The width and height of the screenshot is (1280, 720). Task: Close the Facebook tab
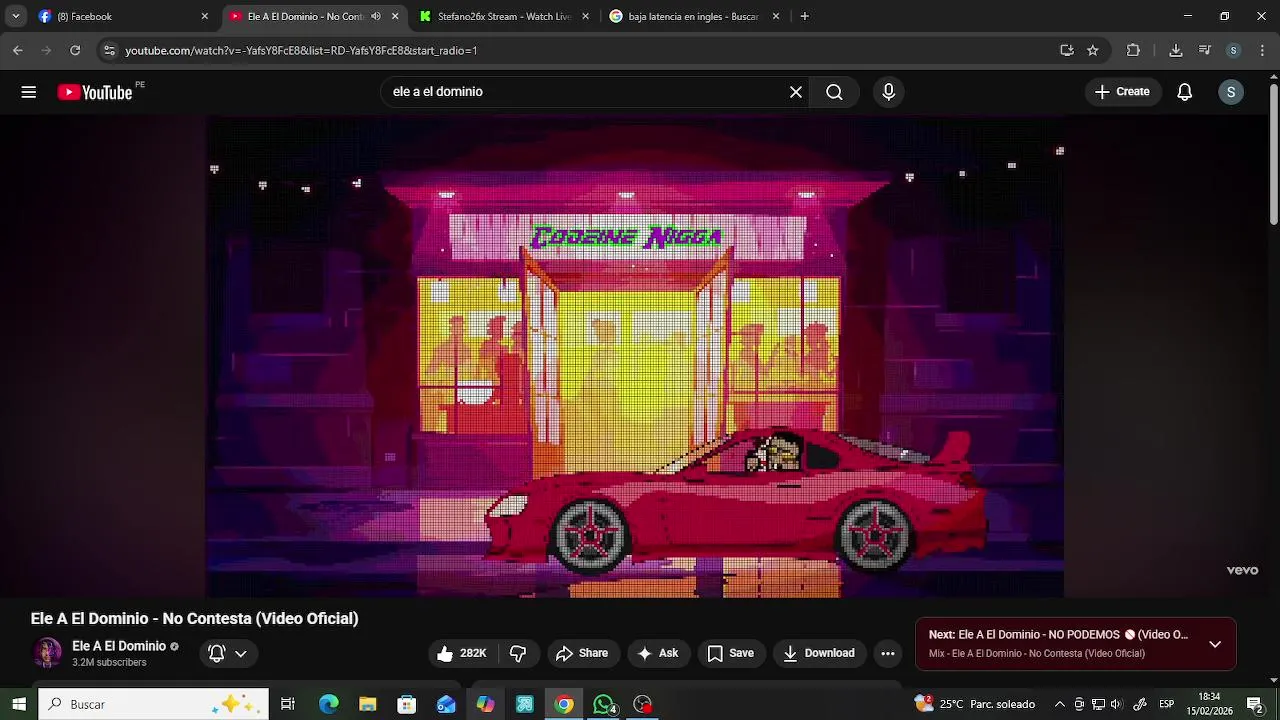[x=205, y=16]
